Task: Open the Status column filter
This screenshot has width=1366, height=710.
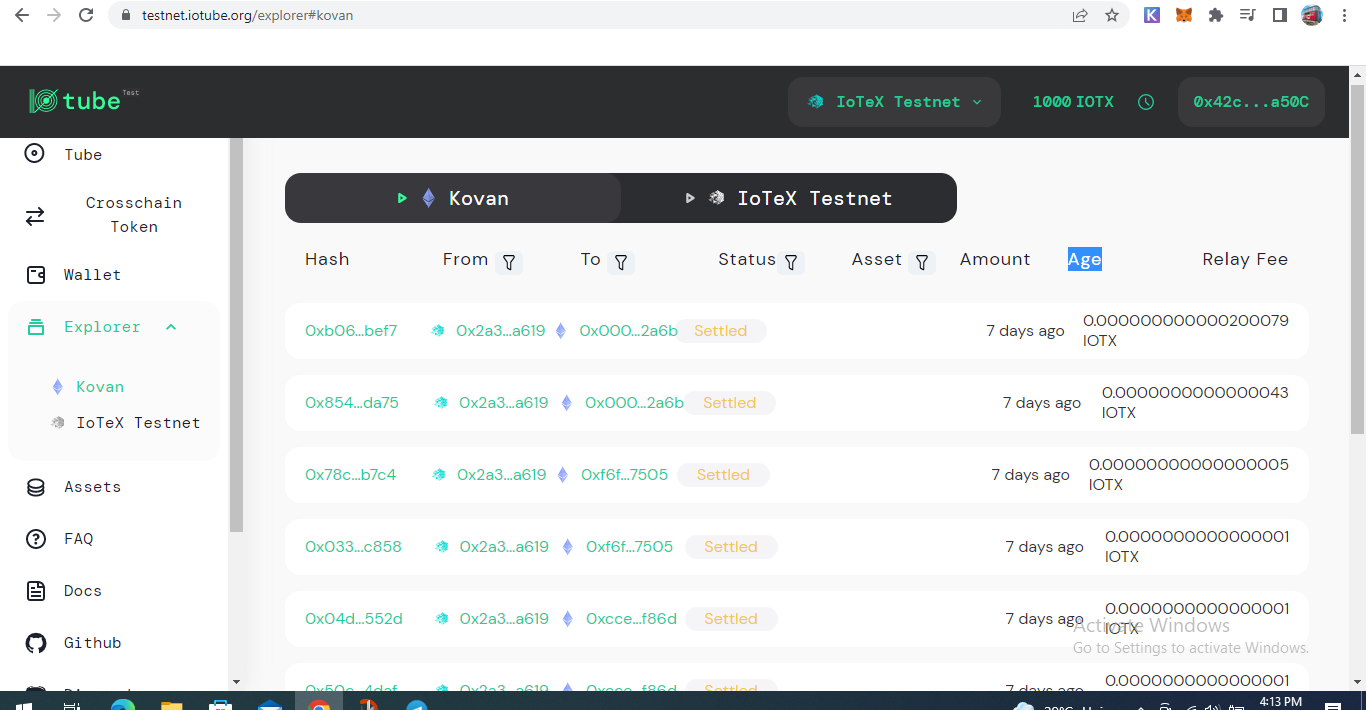Action: [791, 262]
